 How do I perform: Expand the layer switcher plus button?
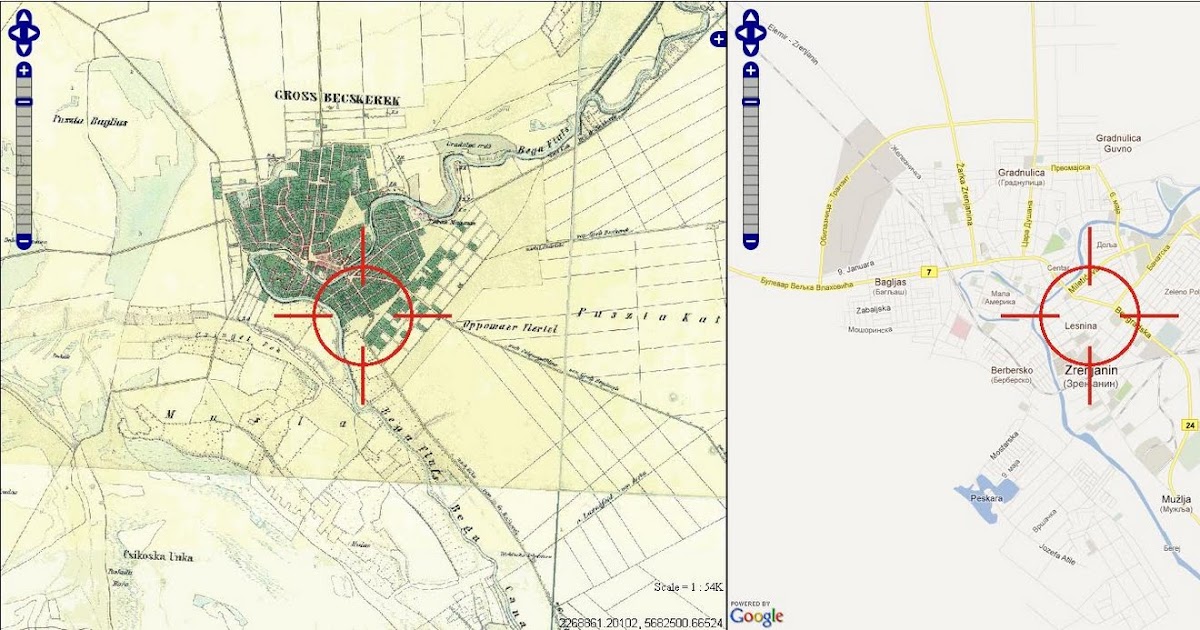pos(717,39)
